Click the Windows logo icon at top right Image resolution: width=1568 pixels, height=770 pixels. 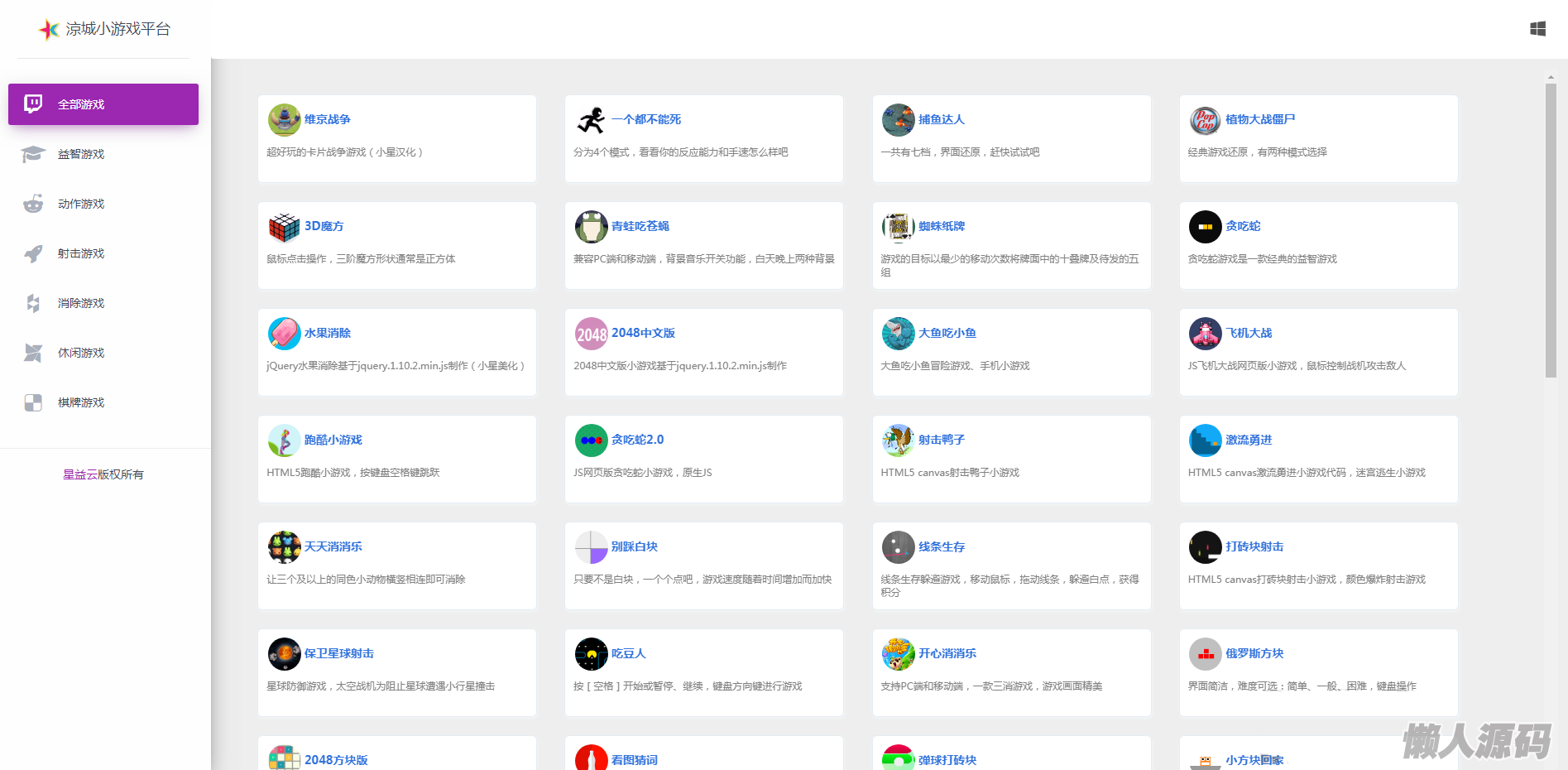coord(1537,29)
